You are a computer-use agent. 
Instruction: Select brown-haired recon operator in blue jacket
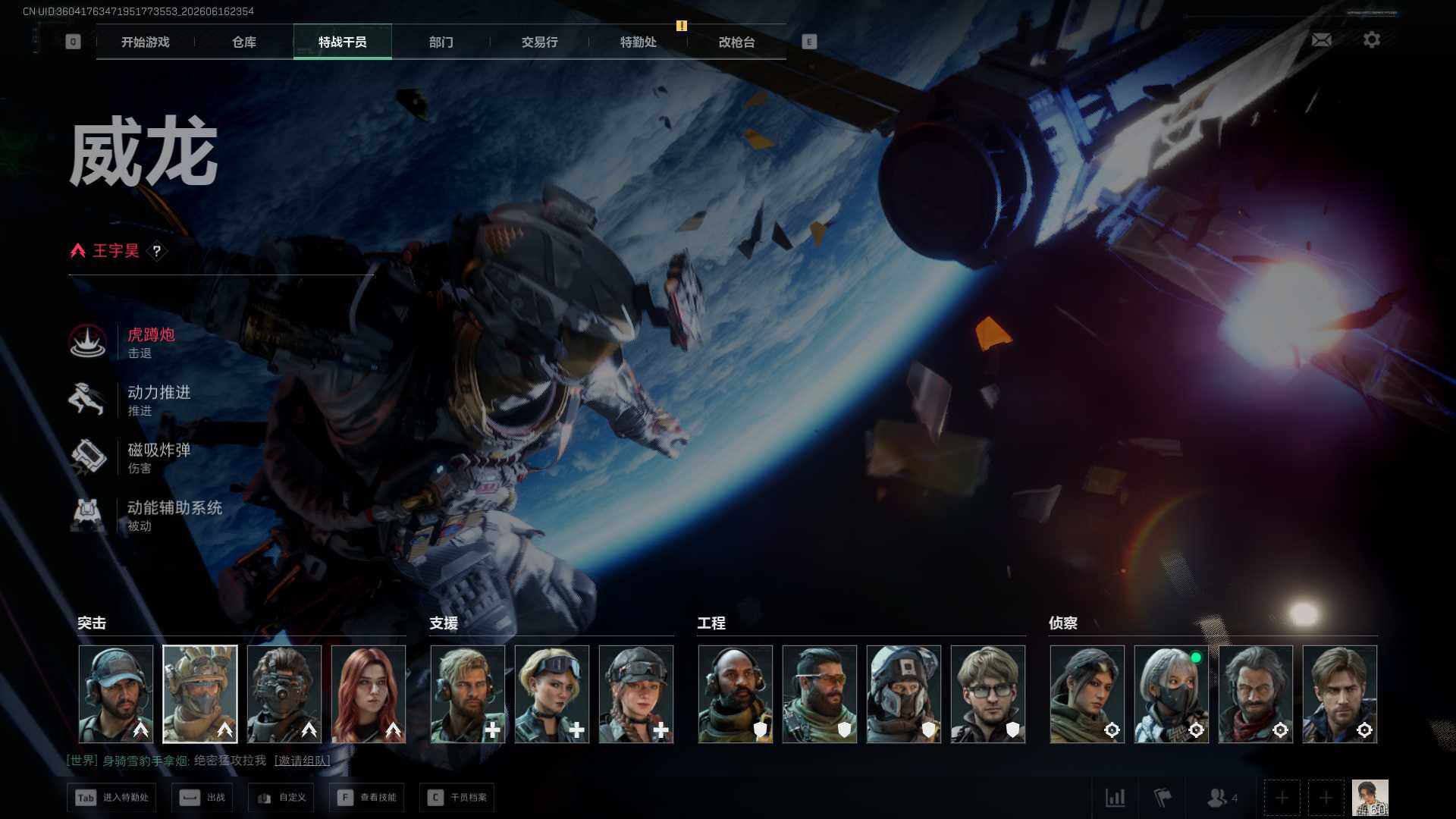coord(1340,694)
